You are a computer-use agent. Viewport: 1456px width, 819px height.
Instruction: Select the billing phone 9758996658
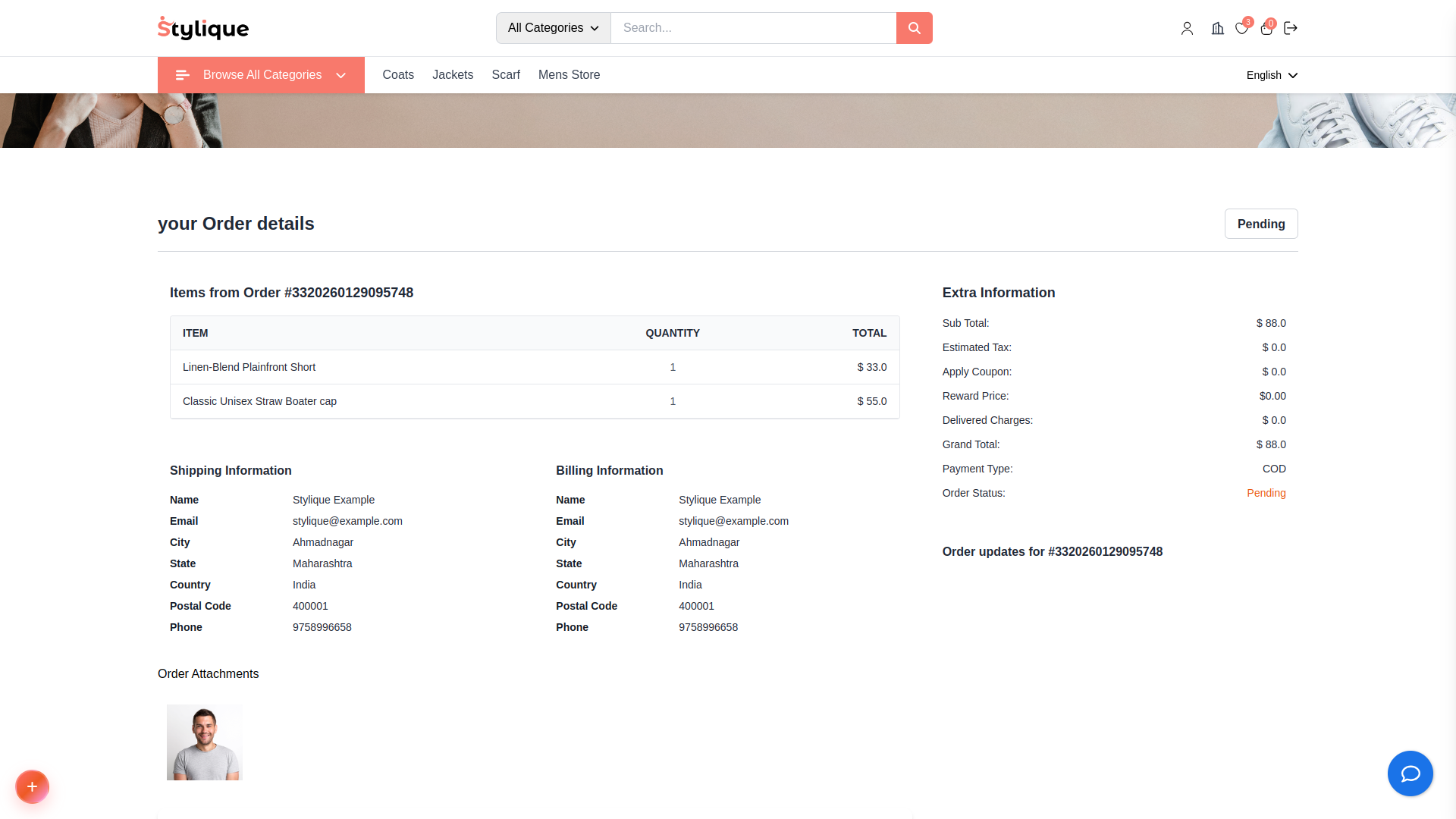point(708,627)
